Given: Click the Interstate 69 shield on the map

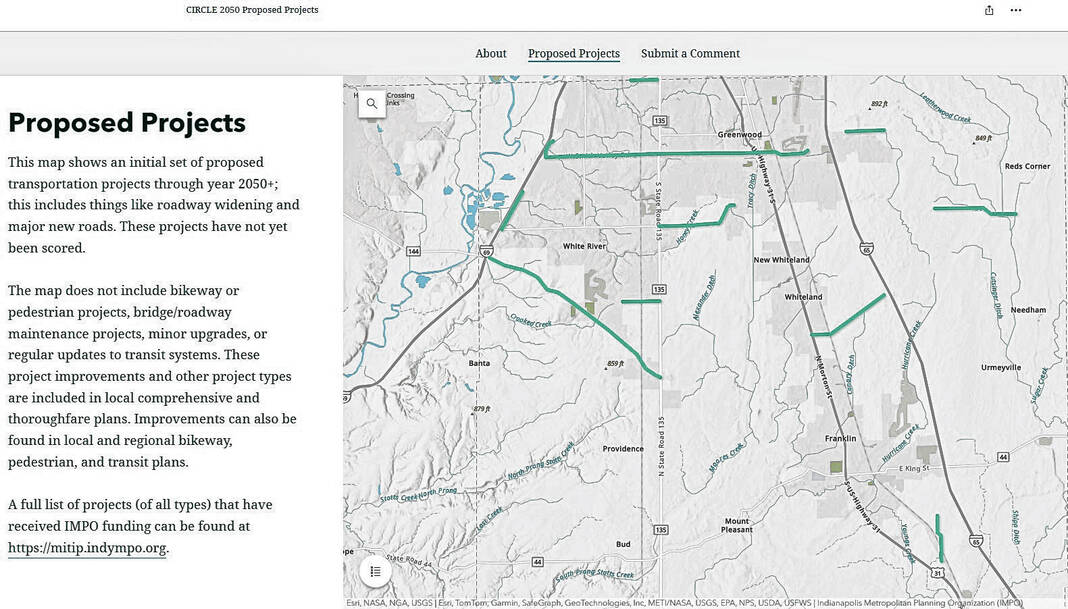Looking at the screenshot, I should point(485,251).
